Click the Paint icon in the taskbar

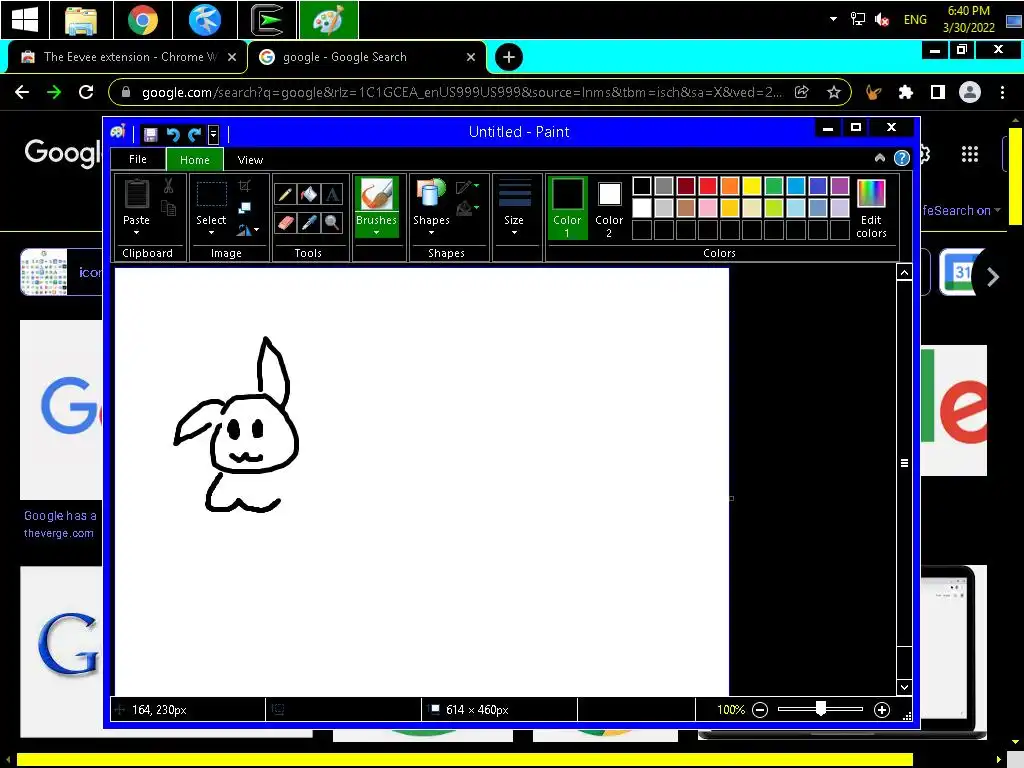(x=328, y=20)
